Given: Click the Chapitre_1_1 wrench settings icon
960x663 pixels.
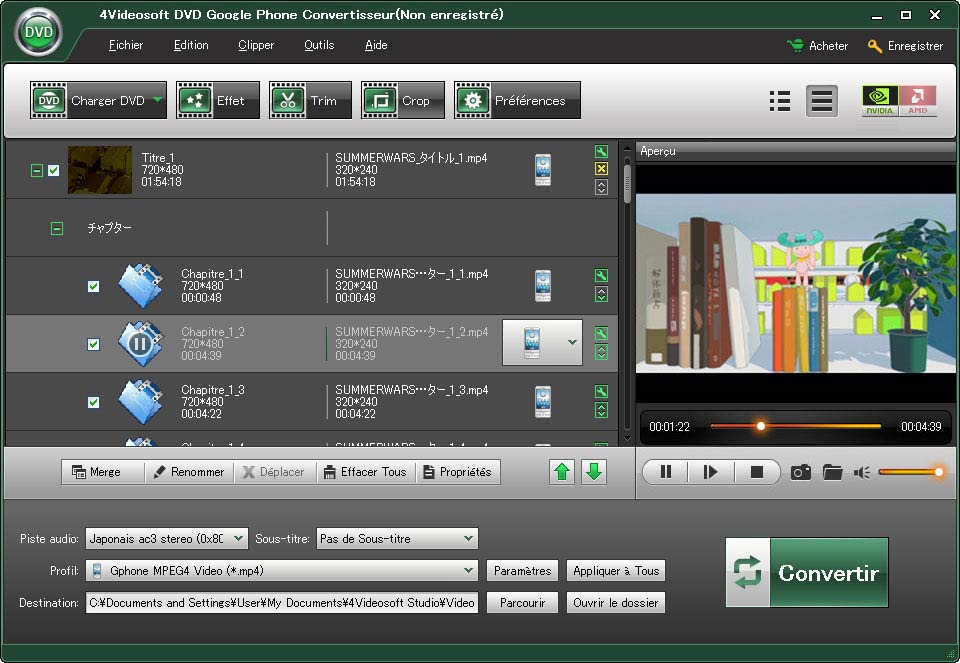Looking at the screenshot, I should [601, 276].
